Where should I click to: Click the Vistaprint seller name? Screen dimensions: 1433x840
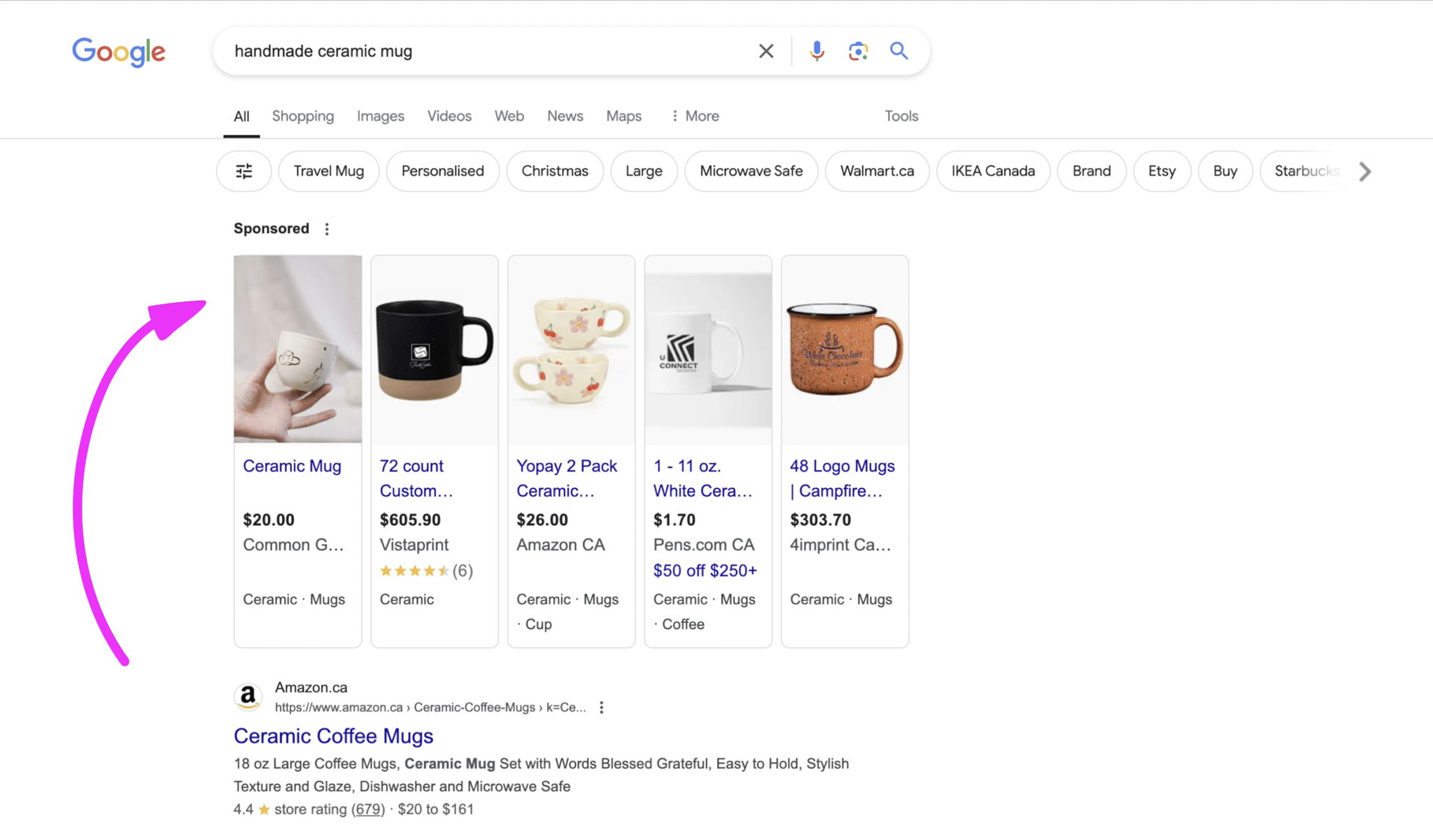coord(414,545)
